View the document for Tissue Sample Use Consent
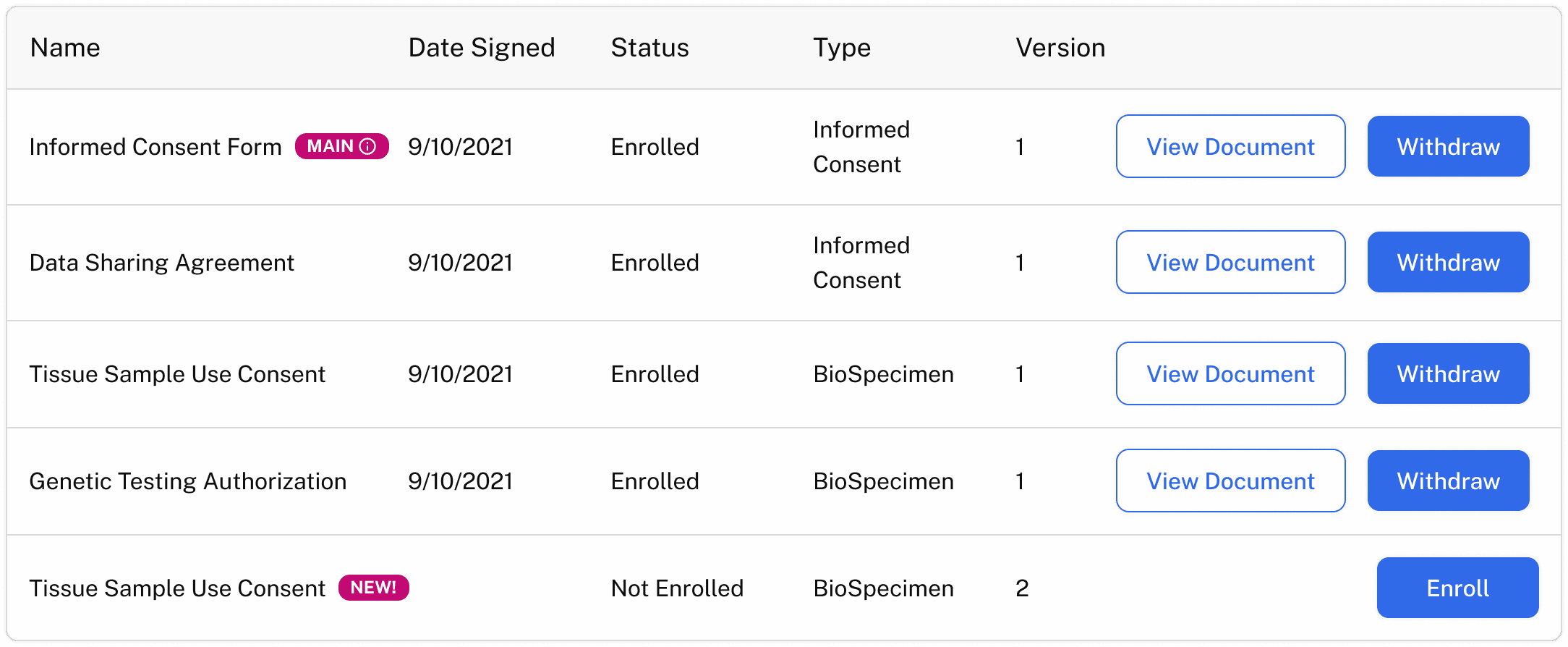The height and width of the screenshot is (647, 1568). coord(1230,373)
